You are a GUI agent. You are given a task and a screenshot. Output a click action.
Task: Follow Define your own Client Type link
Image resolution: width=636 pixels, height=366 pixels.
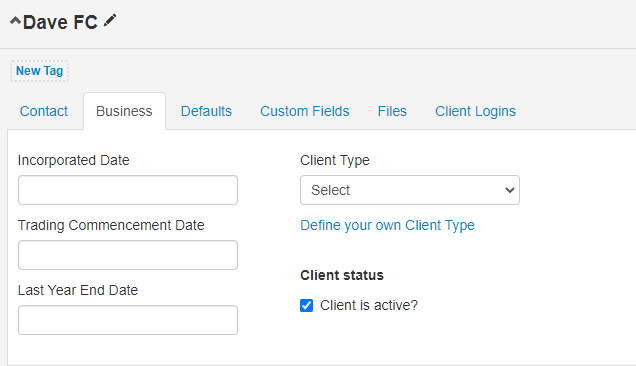[x=387, y=225]
